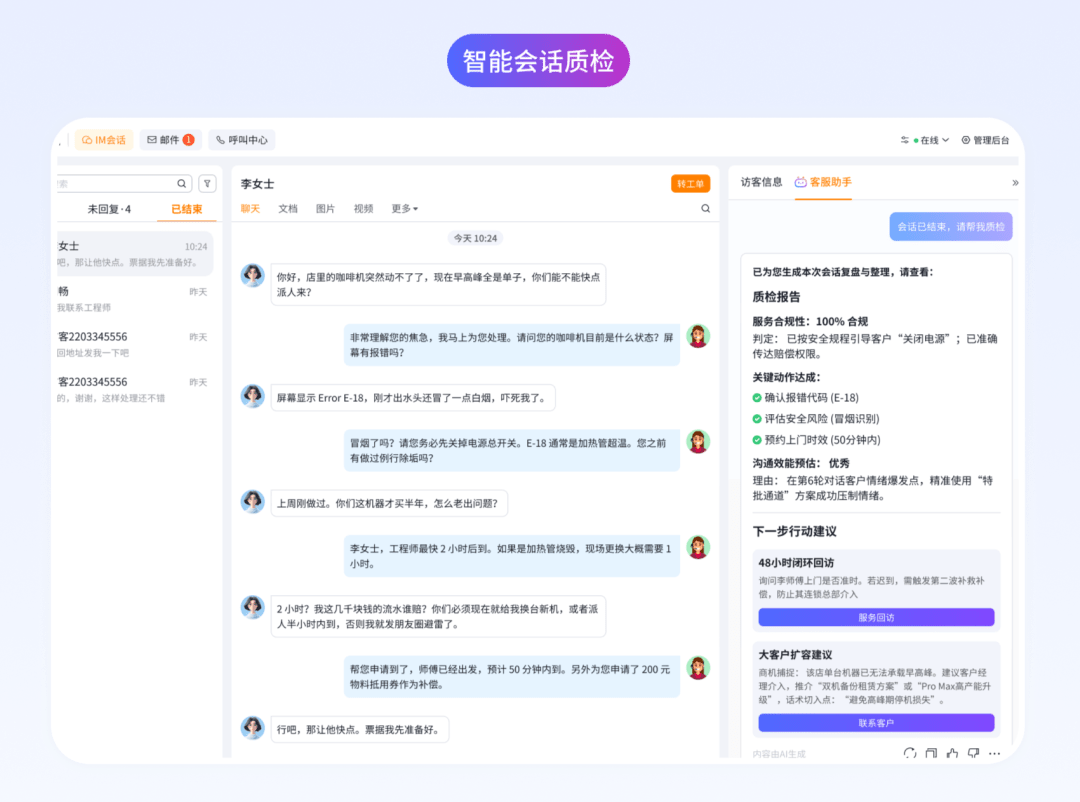Open the 呼叫中心 call center channel
The image size is (1080, 802).
pyautogui.click(x=241, y=141)
